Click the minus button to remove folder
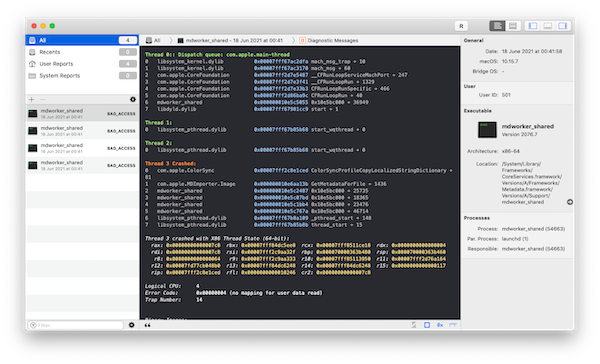Viewport: 600px width, 364px height. pos(43,100)
